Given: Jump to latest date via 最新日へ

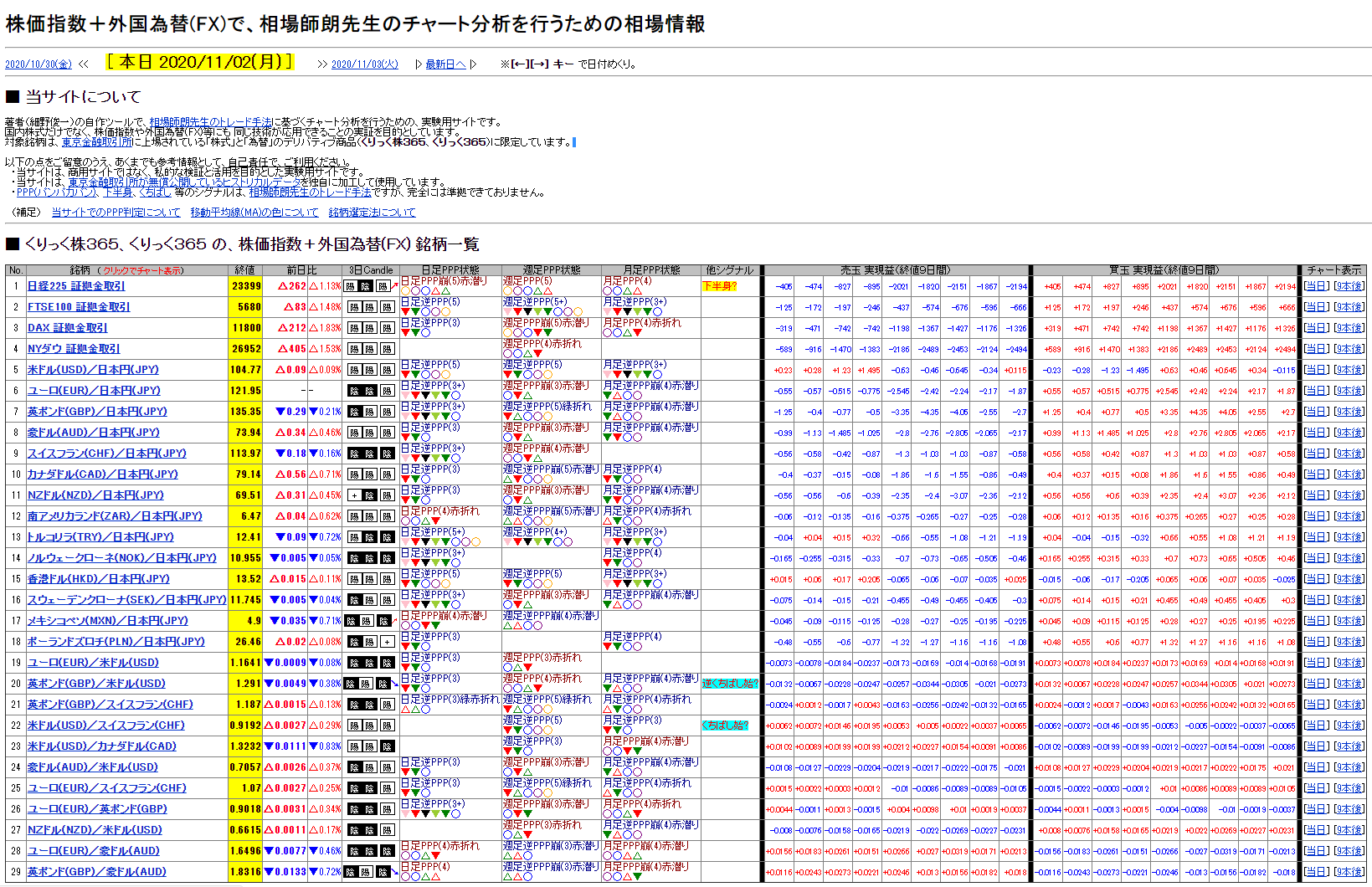Looking at the screenshot, I should point(445,64).
